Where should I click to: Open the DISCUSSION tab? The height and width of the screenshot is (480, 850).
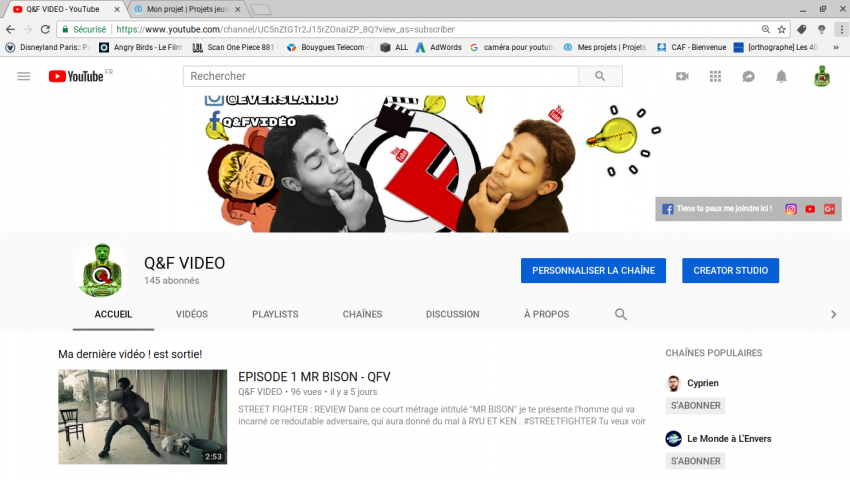point(453,315)
